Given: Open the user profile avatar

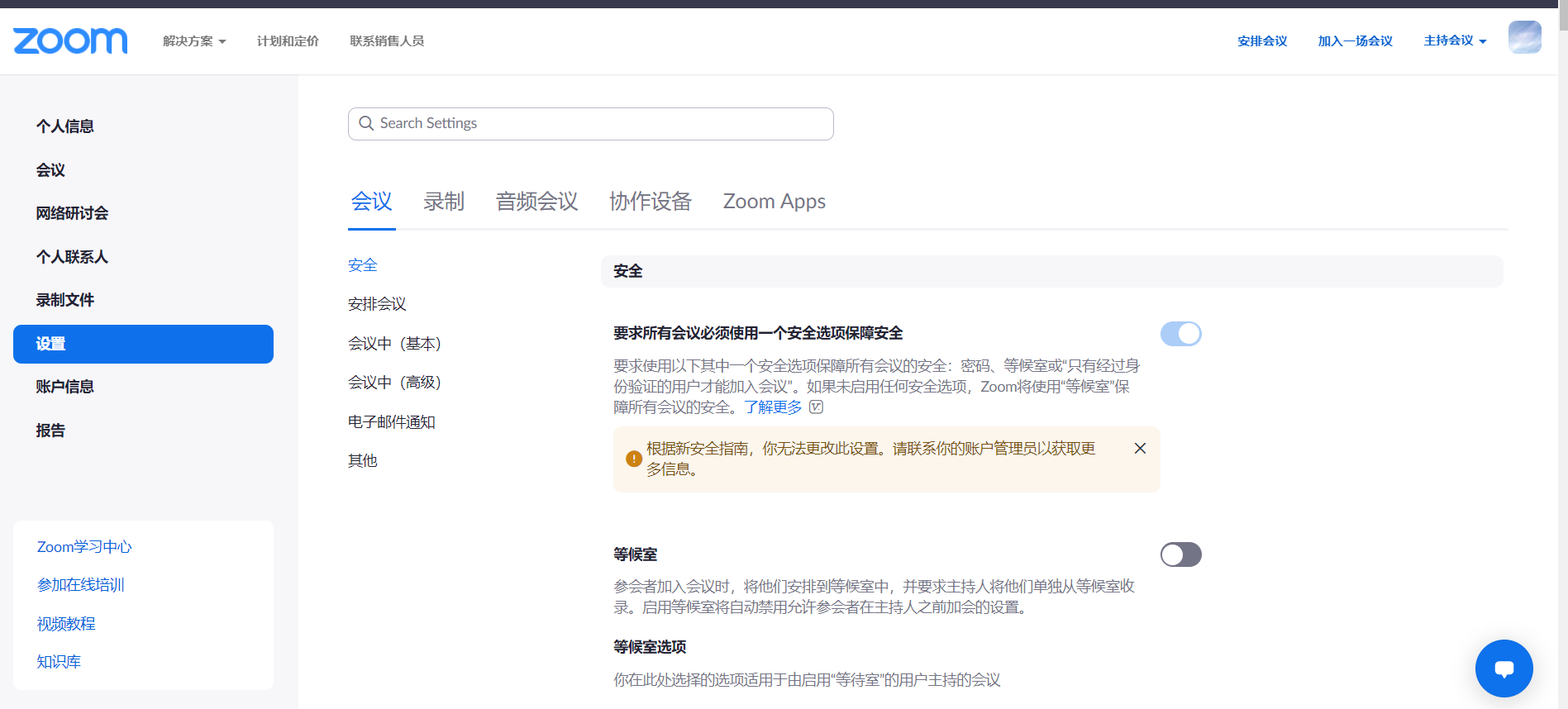Looking at the screenshot, I should click(1524, 37).
